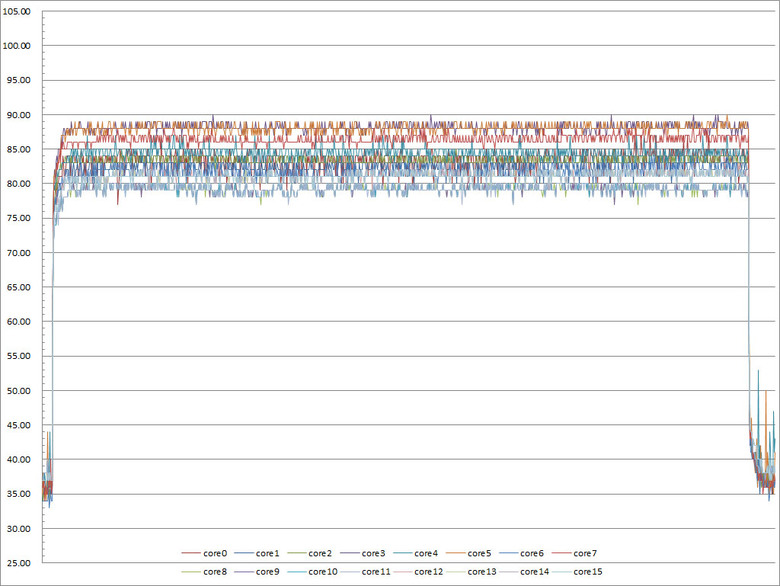Image resolution: width=780 pixels, height=586 pixels.
Task: Select the core2 legend entry
Action: tap(309, 553)
